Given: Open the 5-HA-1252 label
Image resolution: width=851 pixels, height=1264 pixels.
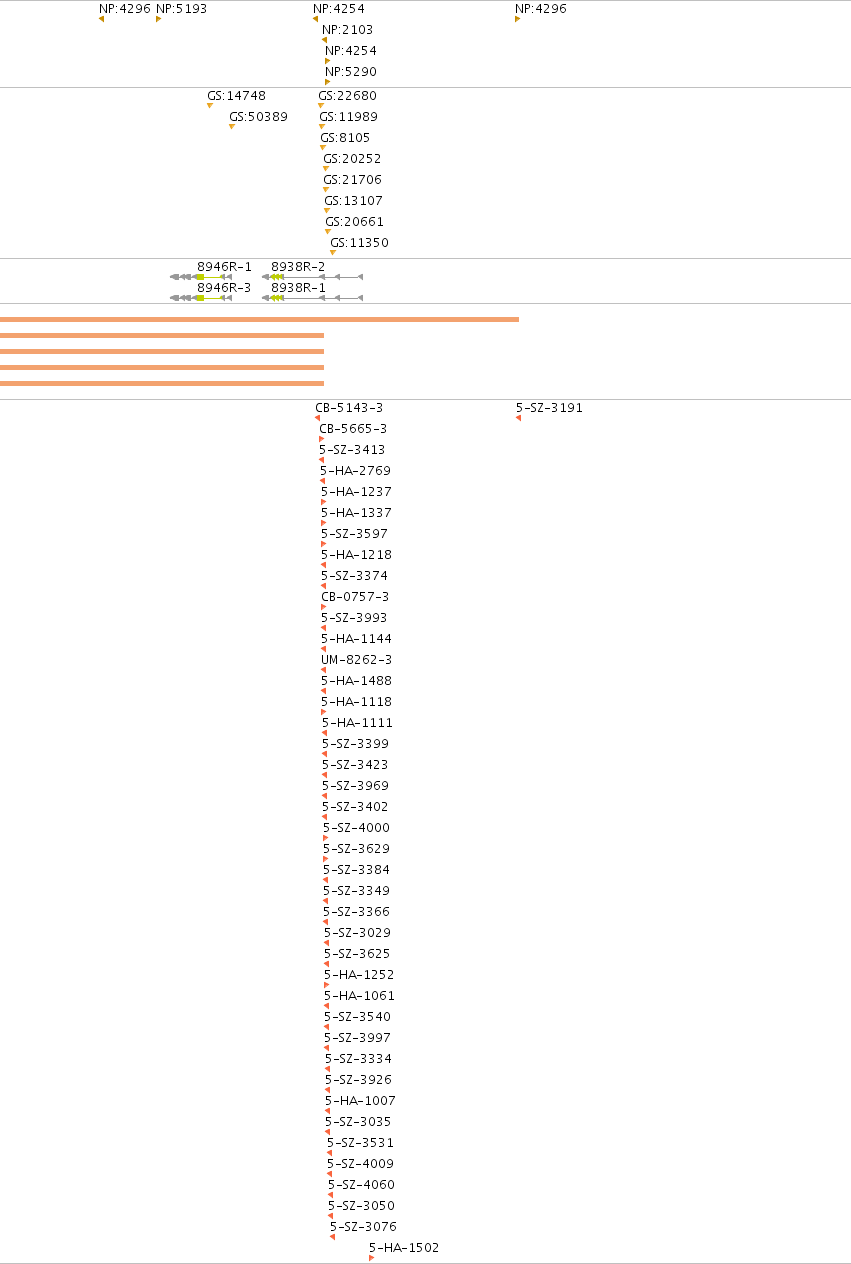Looking at the screenshot, I should (x=360, y=974).
